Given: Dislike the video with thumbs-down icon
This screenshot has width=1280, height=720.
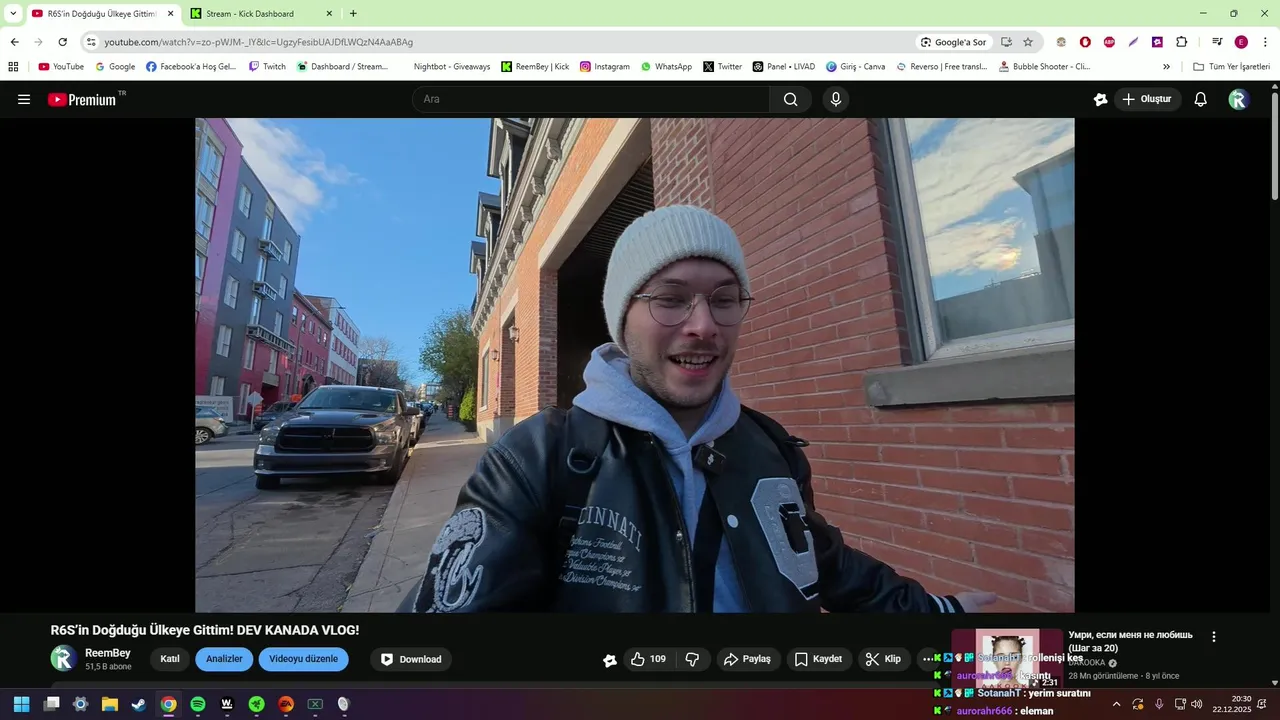Looking at the screenshot, I should pyautogui.click(x=692, y=659).
